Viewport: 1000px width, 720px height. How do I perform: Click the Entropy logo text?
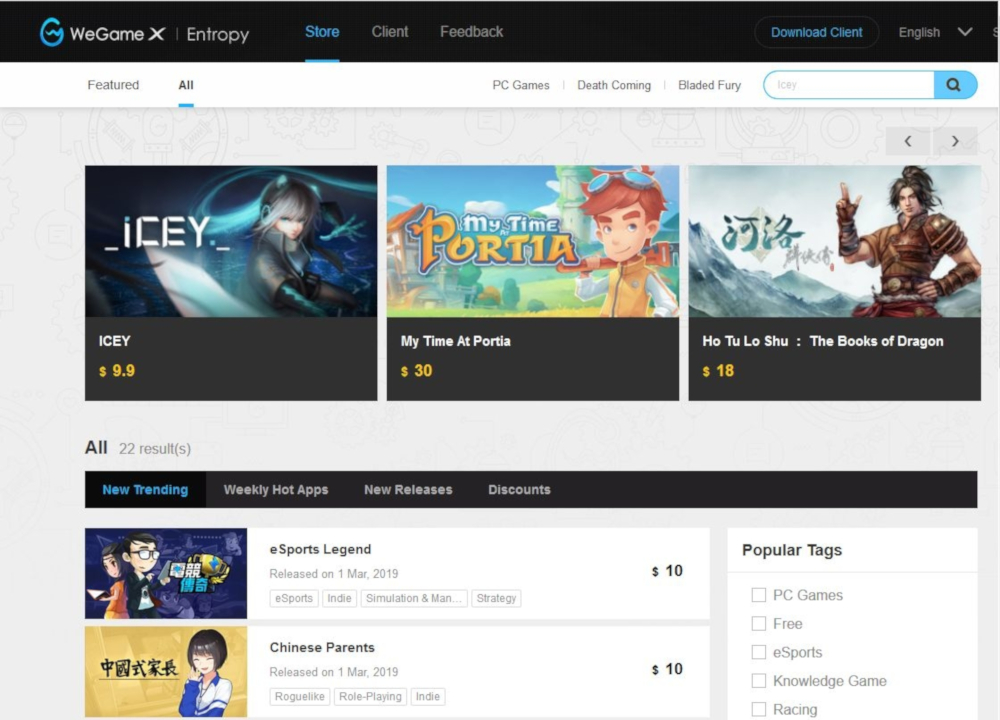pyautogui.click(x=217, y=34)
